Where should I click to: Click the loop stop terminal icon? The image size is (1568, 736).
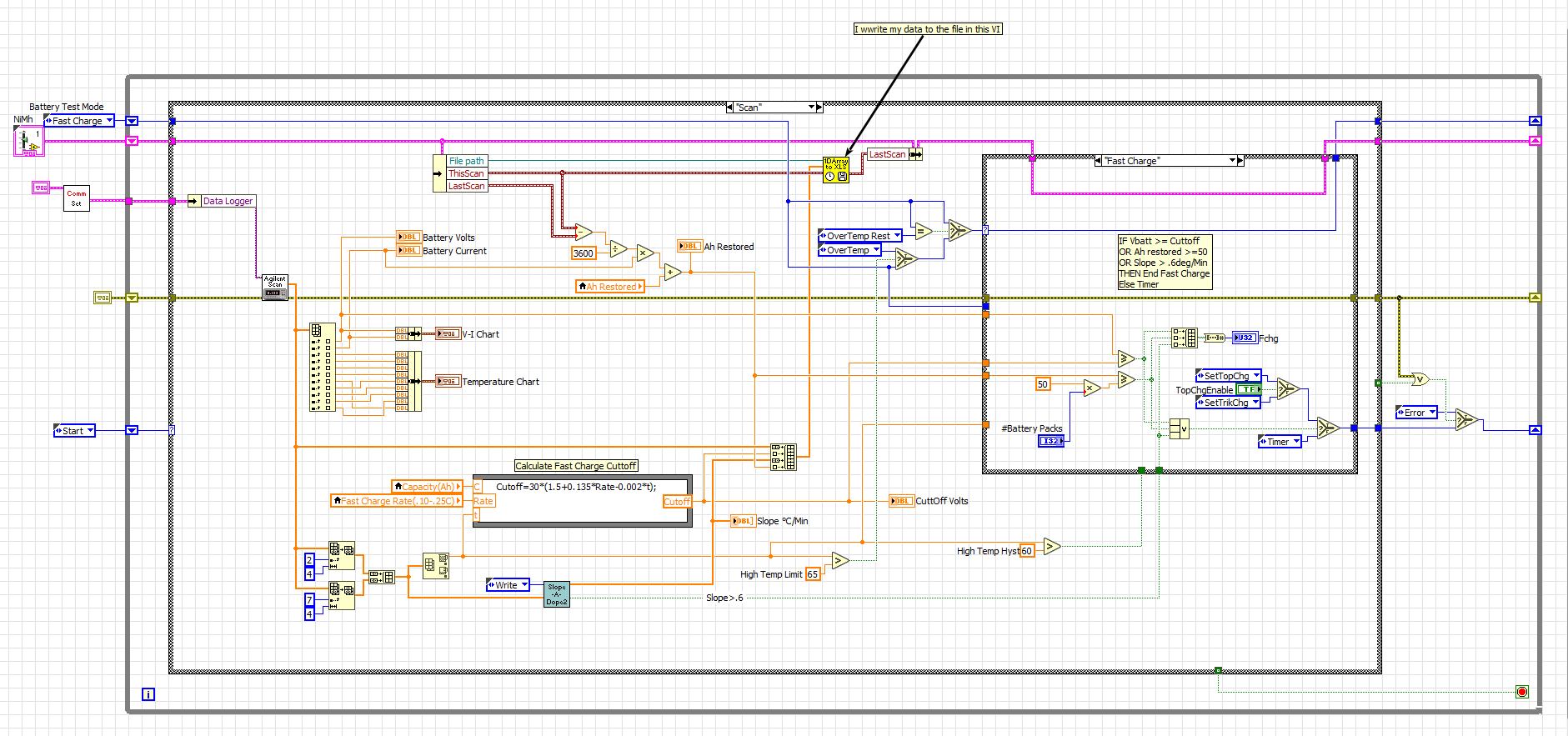pos(1522,692)
